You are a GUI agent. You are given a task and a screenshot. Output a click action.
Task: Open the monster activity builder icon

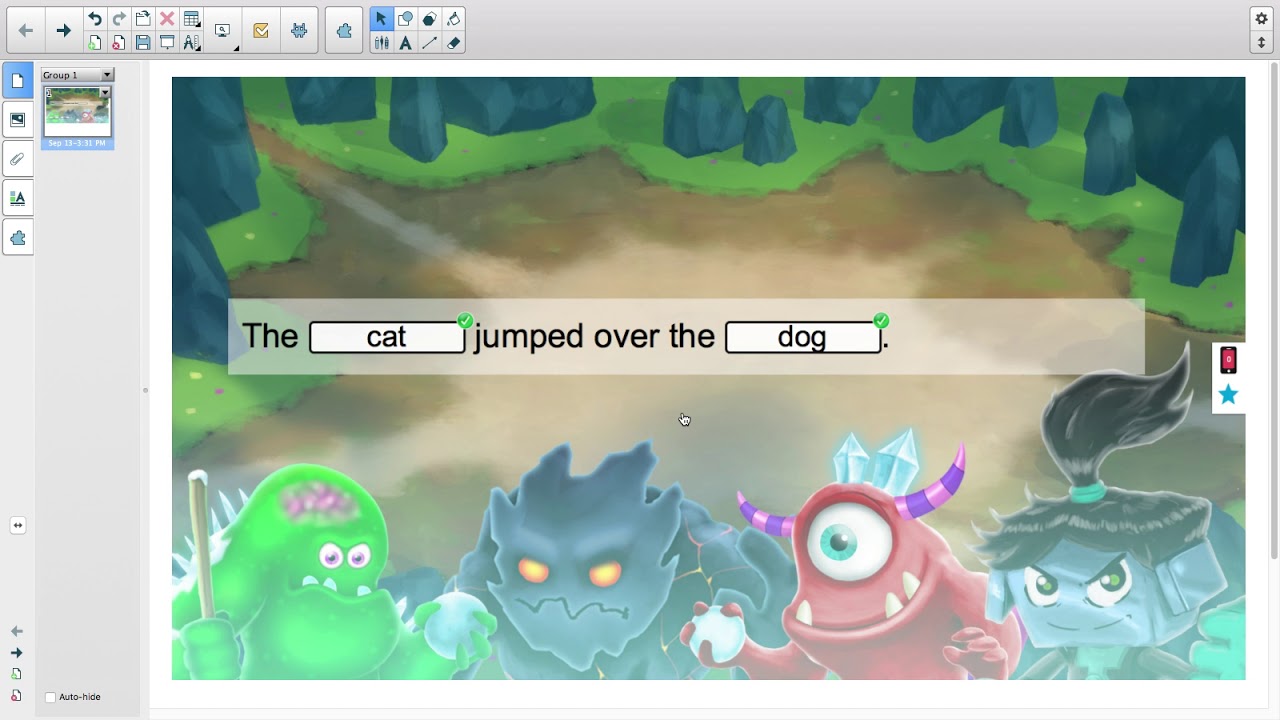pos(299,31)
